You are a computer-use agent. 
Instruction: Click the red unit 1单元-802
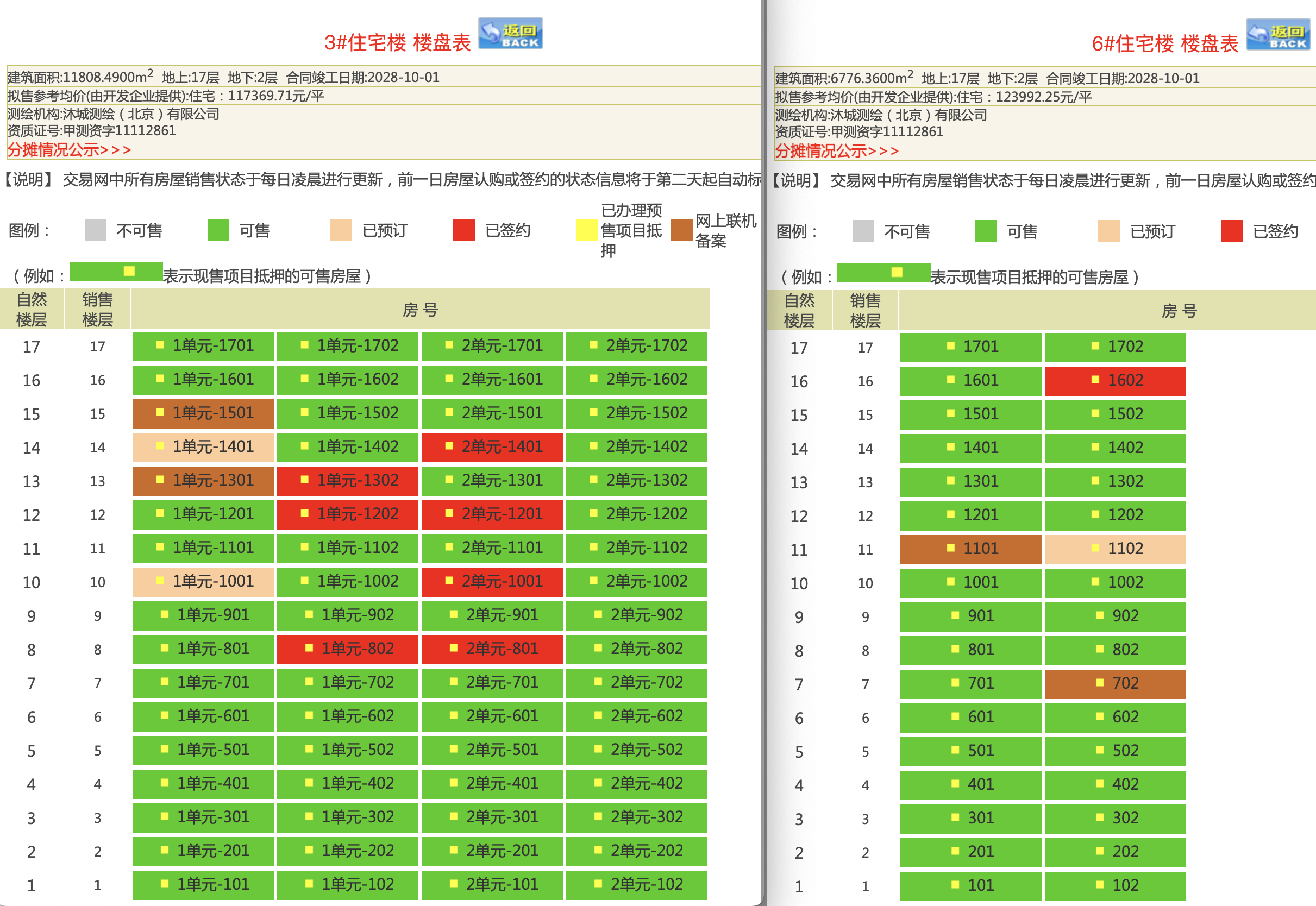pos(347,649)
